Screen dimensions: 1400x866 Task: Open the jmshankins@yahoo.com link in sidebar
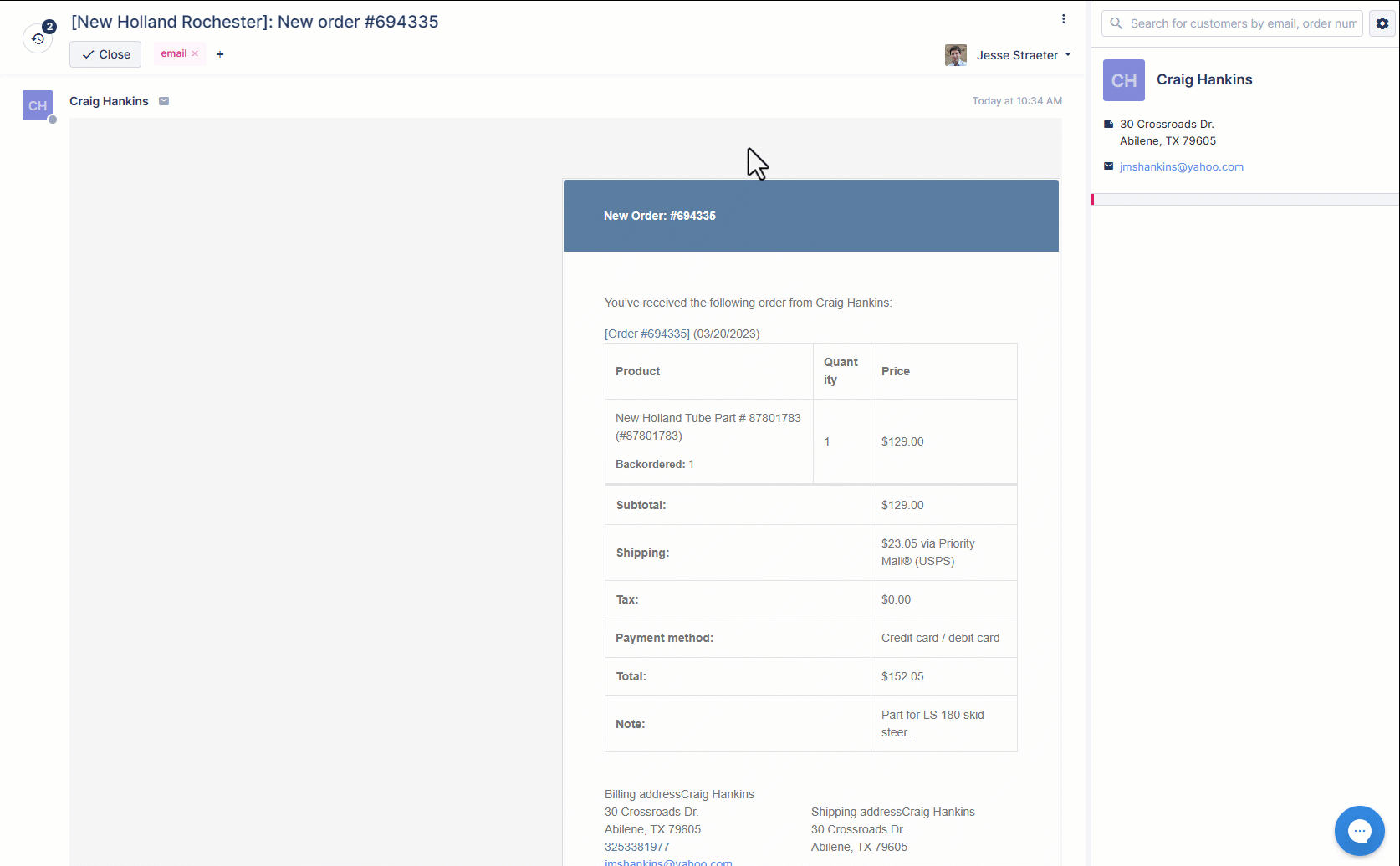click(x=1181, y=167)
